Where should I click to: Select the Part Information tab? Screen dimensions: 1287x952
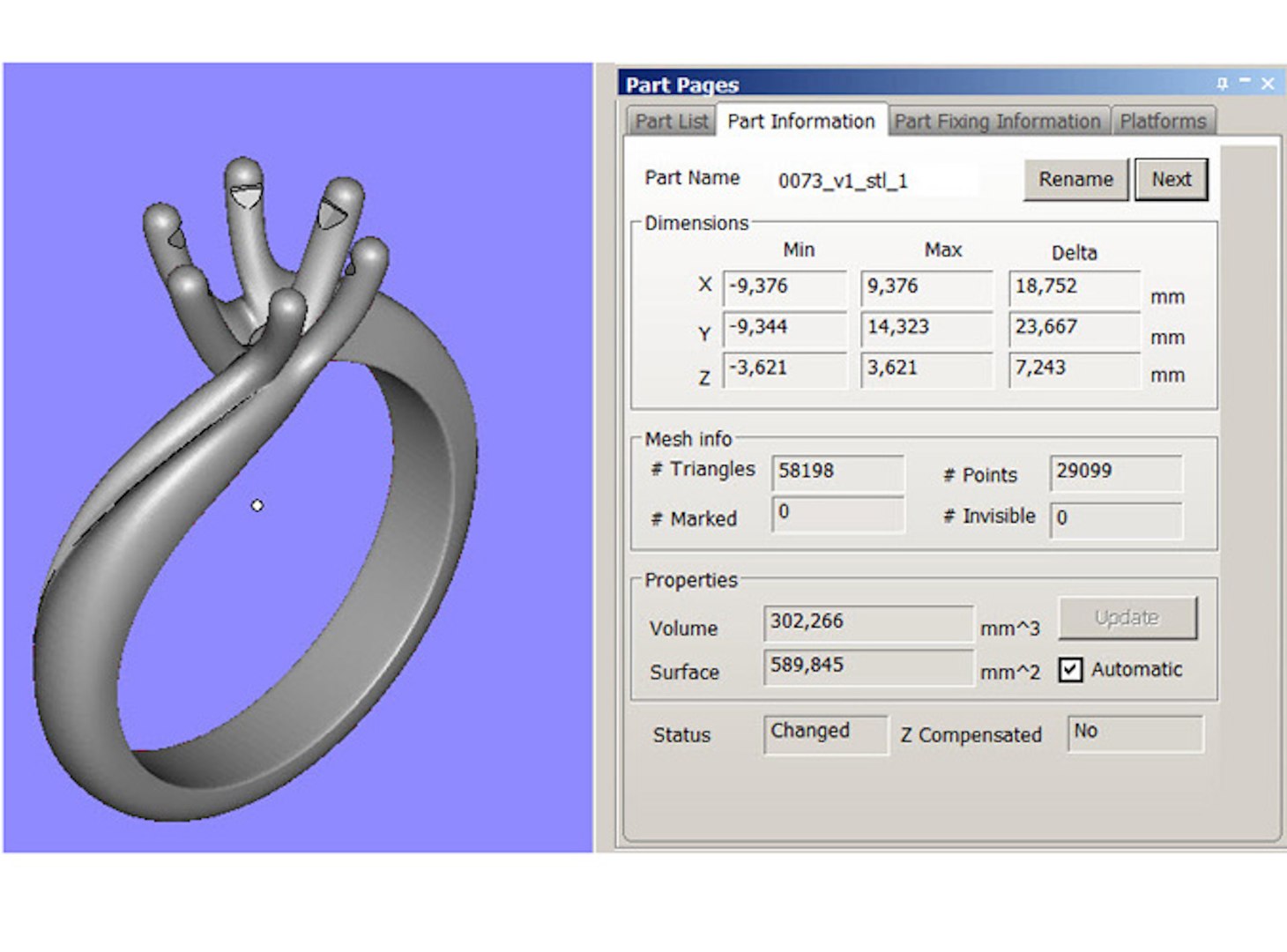[801, 121]
